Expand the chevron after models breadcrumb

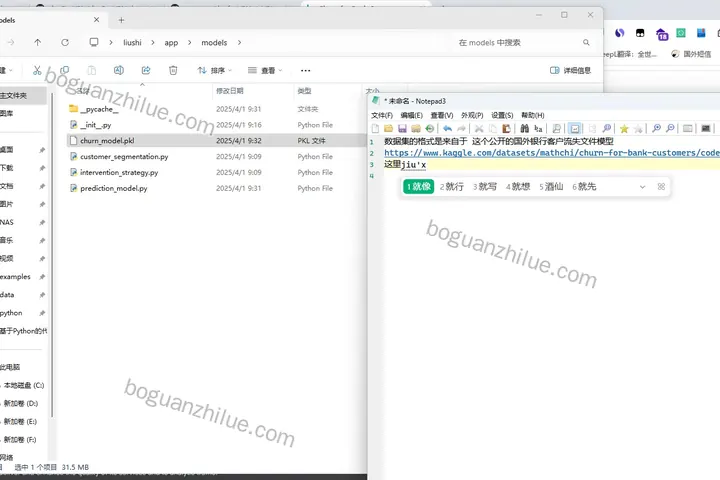pyautogui.click(x=239, y=42)
